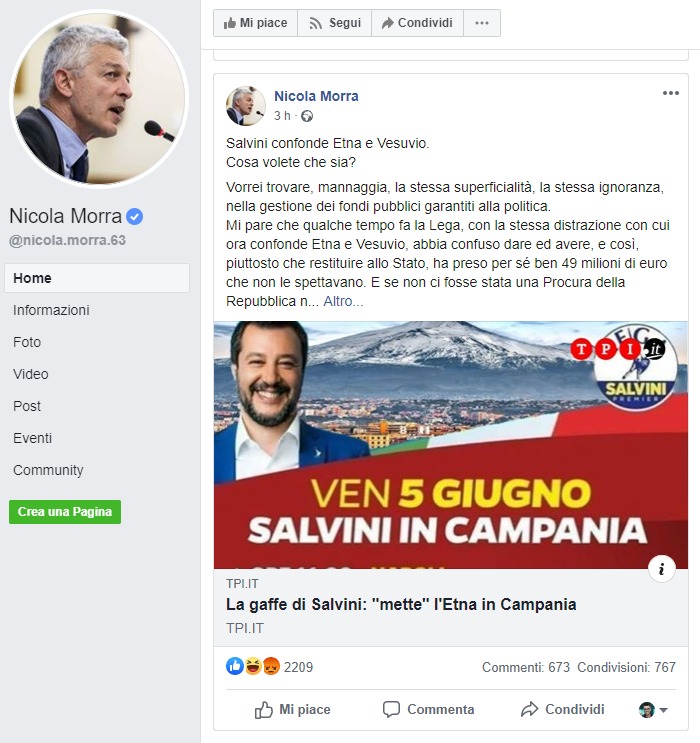Click the blue like reaction icon
The image size is (700, 743).
coord(235,666)
